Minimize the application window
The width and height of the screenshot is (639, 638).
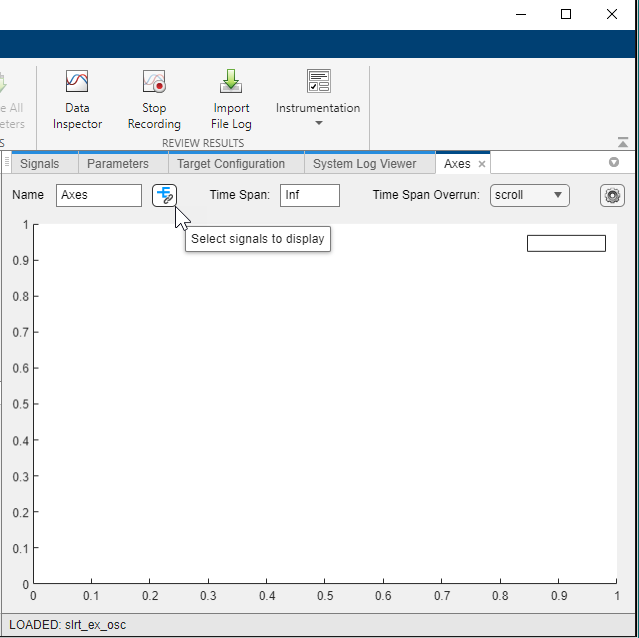520,14
